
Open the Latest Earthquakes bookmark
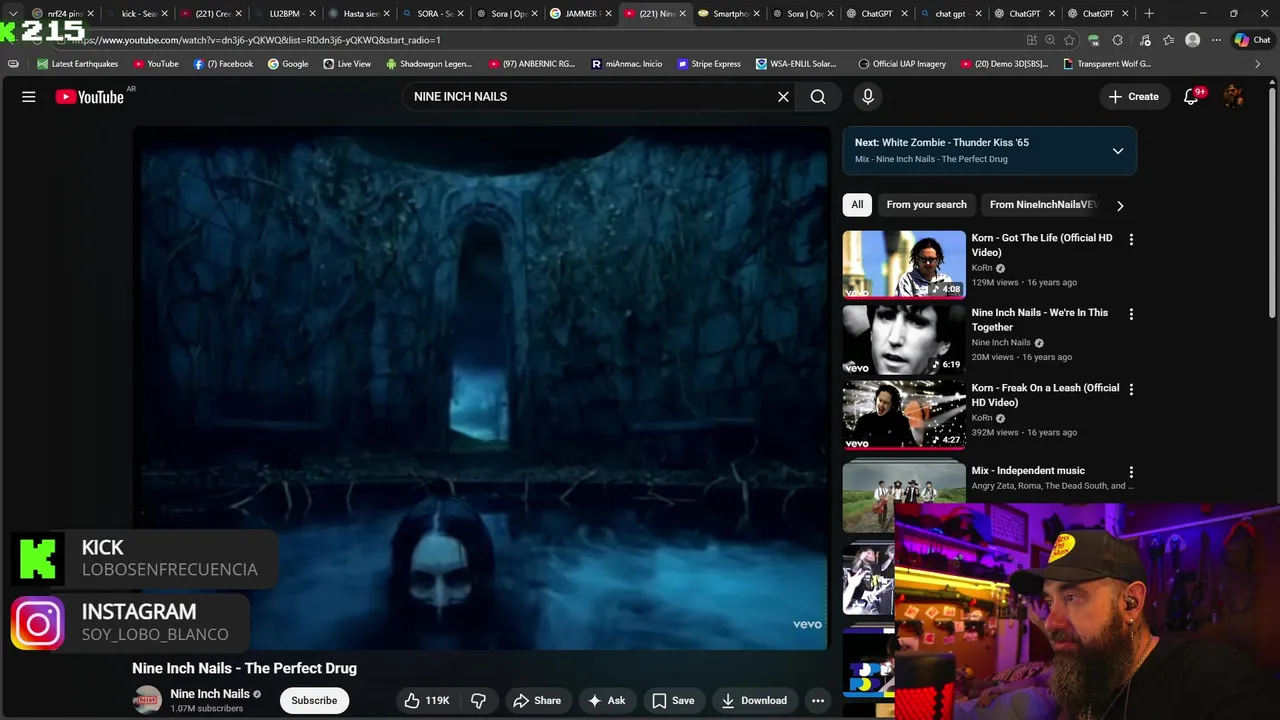coord(78,64)
